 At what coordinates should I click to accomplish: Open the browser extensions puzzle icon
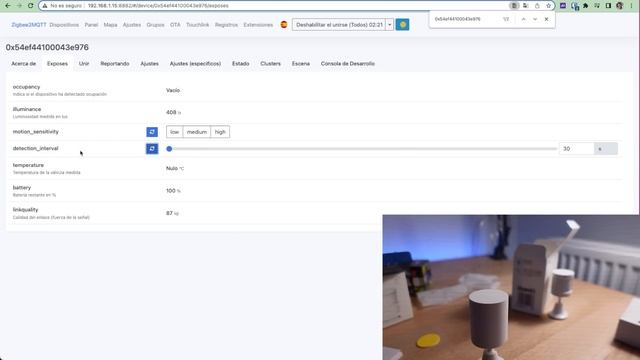pyautogui.click(x=585, y=6)
